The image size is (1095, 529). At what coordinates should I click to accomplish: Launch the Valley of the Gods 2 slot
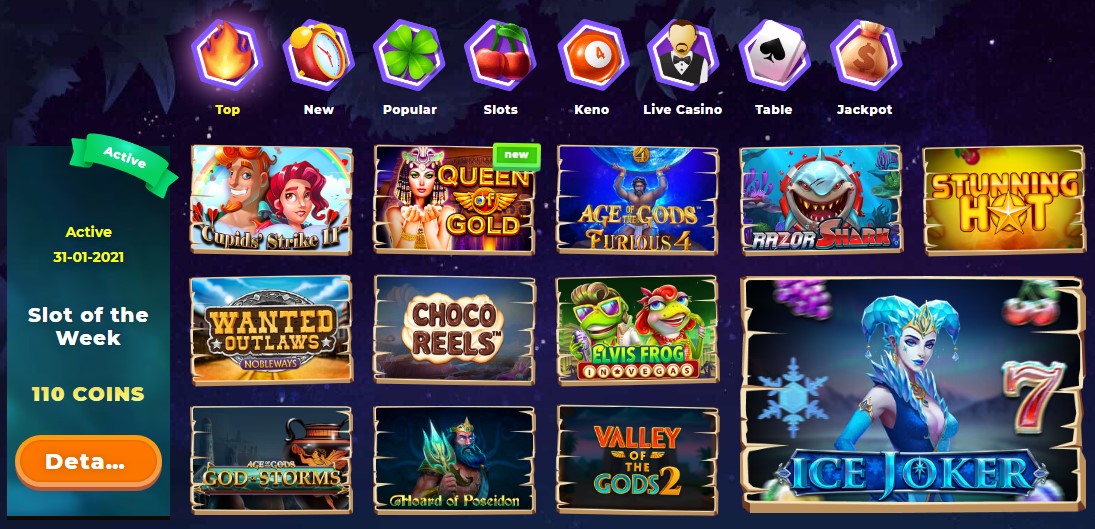[638, 460]
